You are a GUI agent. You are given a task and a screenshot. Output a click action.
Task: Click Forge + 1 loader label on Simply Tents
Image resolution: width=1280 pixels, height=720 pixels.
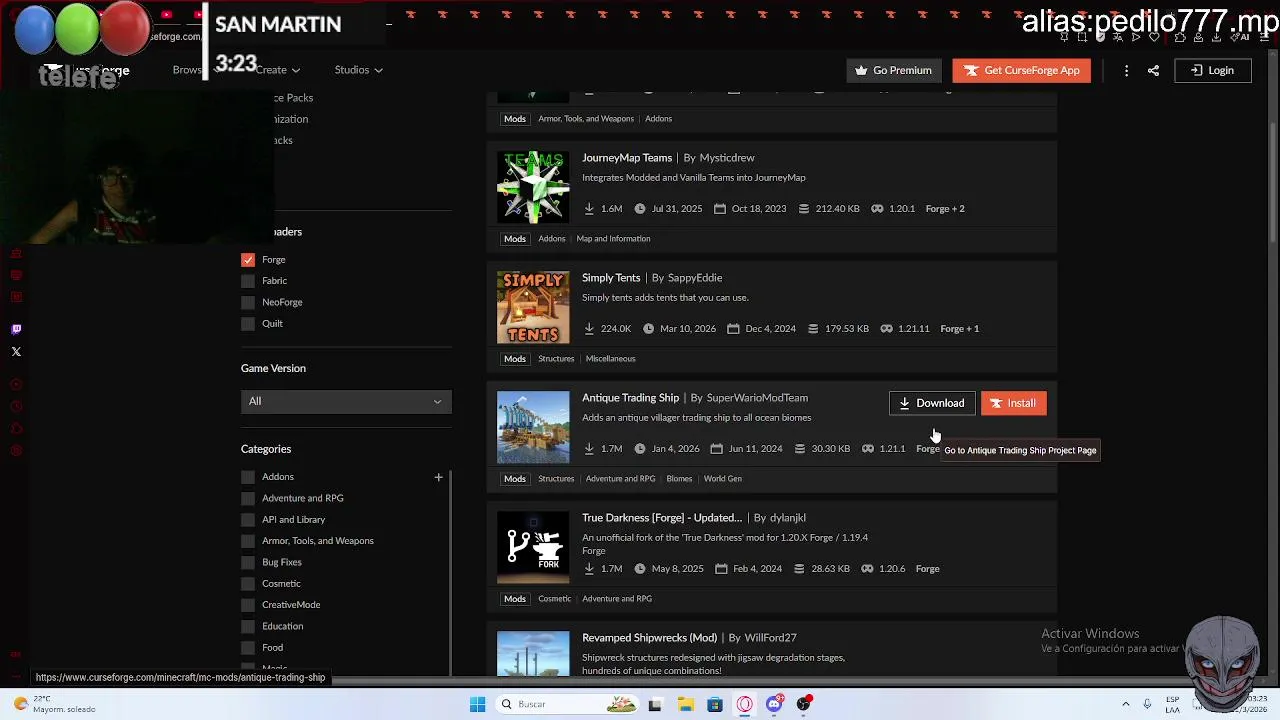point(959,328)
